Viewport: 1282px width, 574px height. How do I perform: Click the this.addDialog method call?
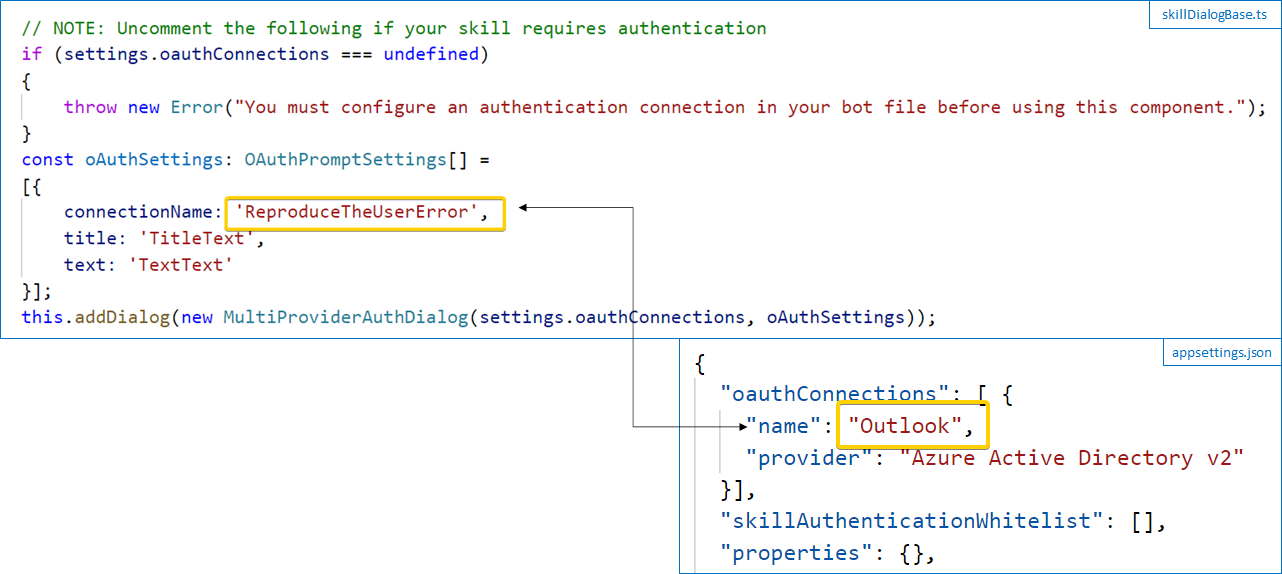point(96,318)
